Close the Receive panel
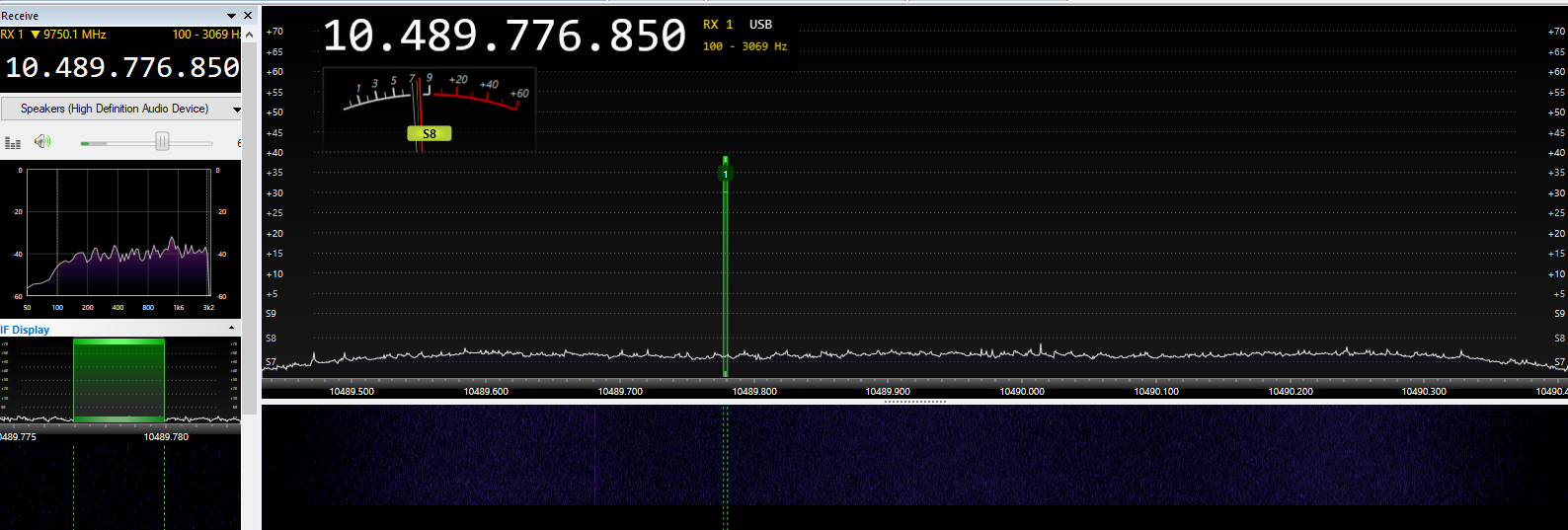The image size is (1568, 530). coord(248,16)
